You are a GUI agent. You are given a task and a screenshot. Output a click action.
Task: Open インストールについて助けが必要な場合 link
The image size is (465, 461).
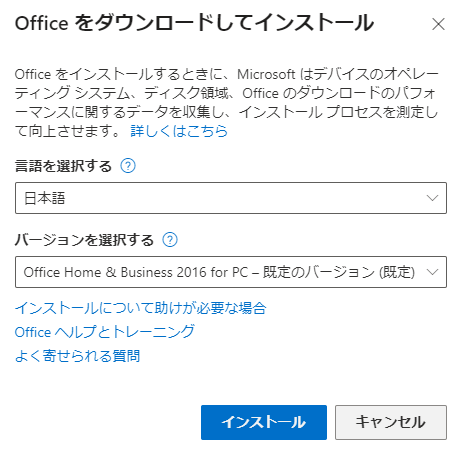(140, 308)
